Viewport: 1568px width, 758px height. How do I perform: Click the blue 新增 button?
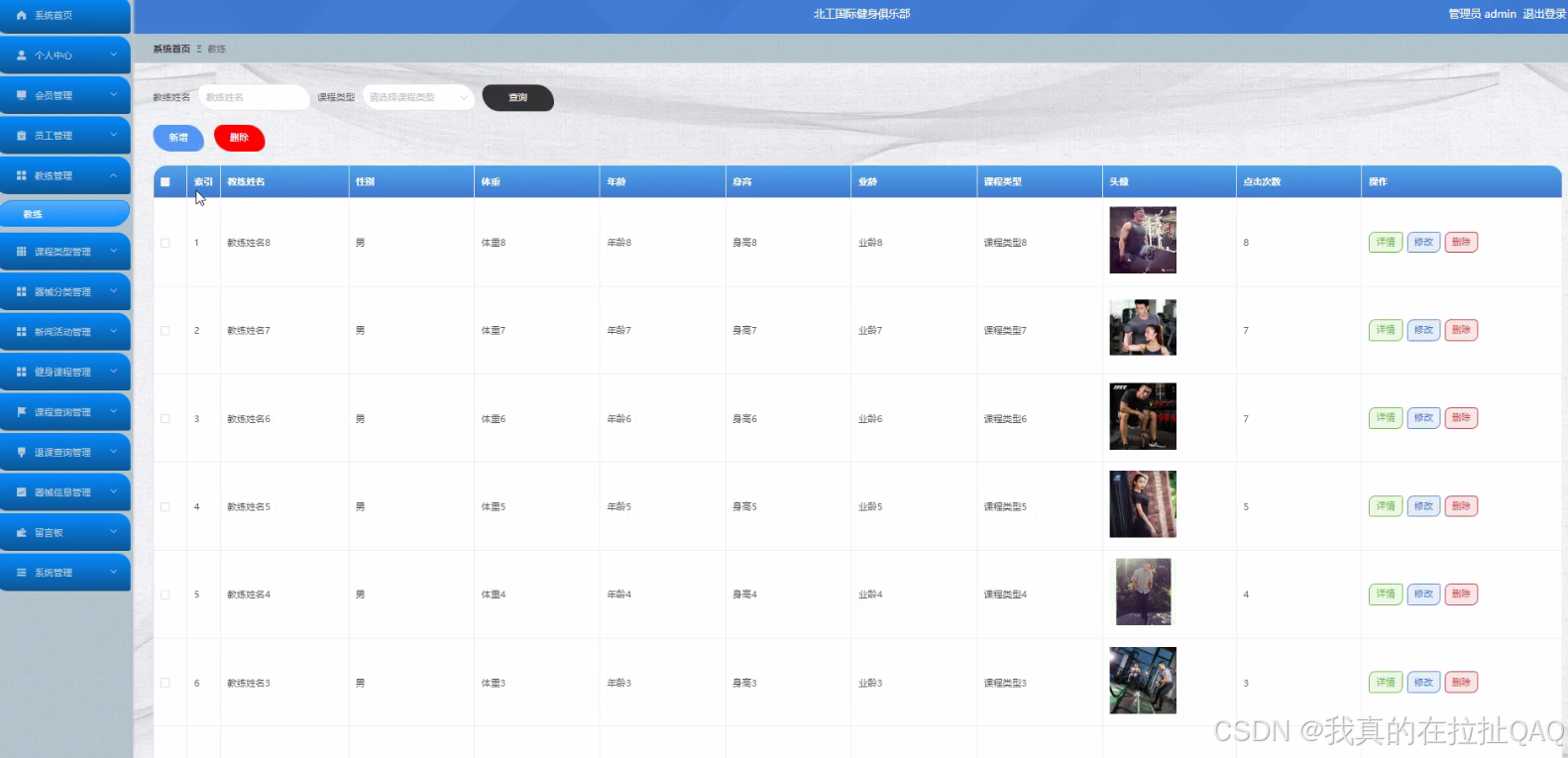tap(178, 138)
